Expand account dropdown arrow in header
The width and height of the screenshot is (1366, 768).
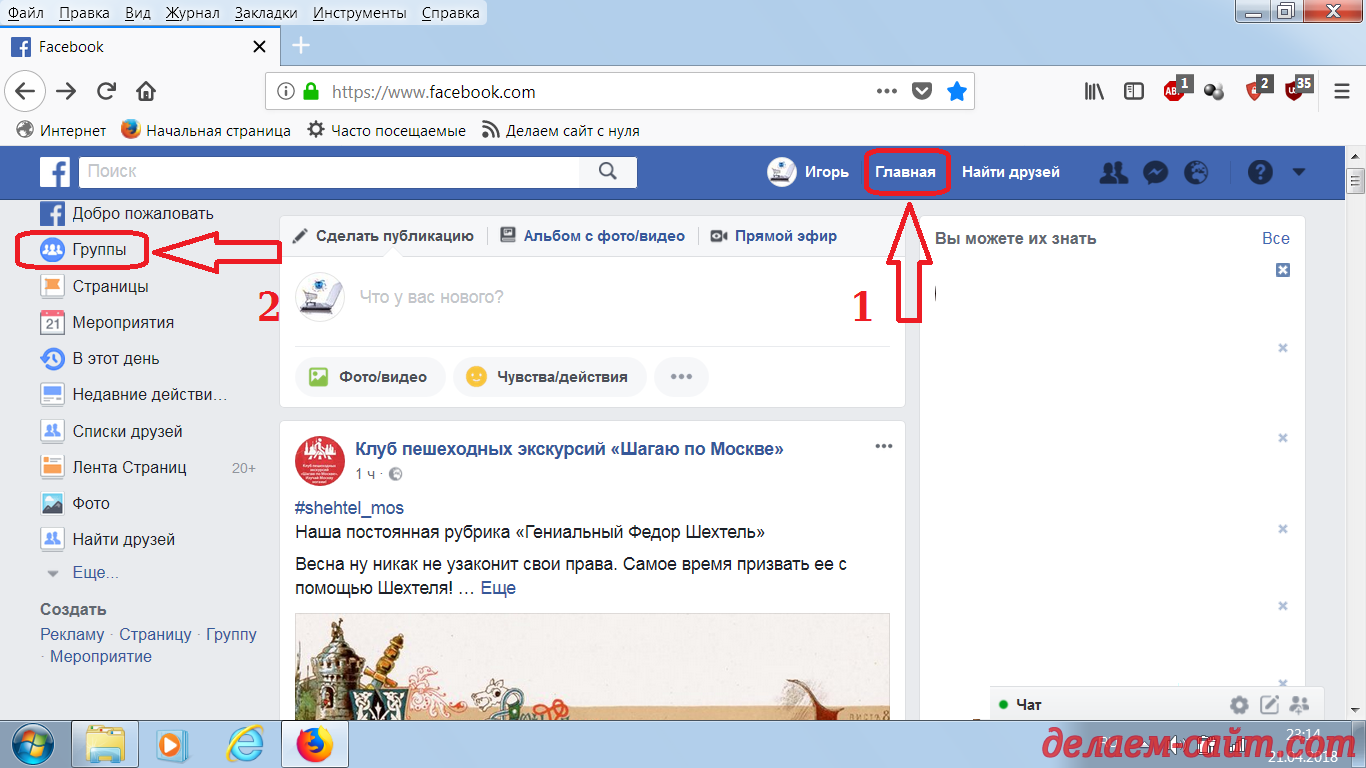1299,172
